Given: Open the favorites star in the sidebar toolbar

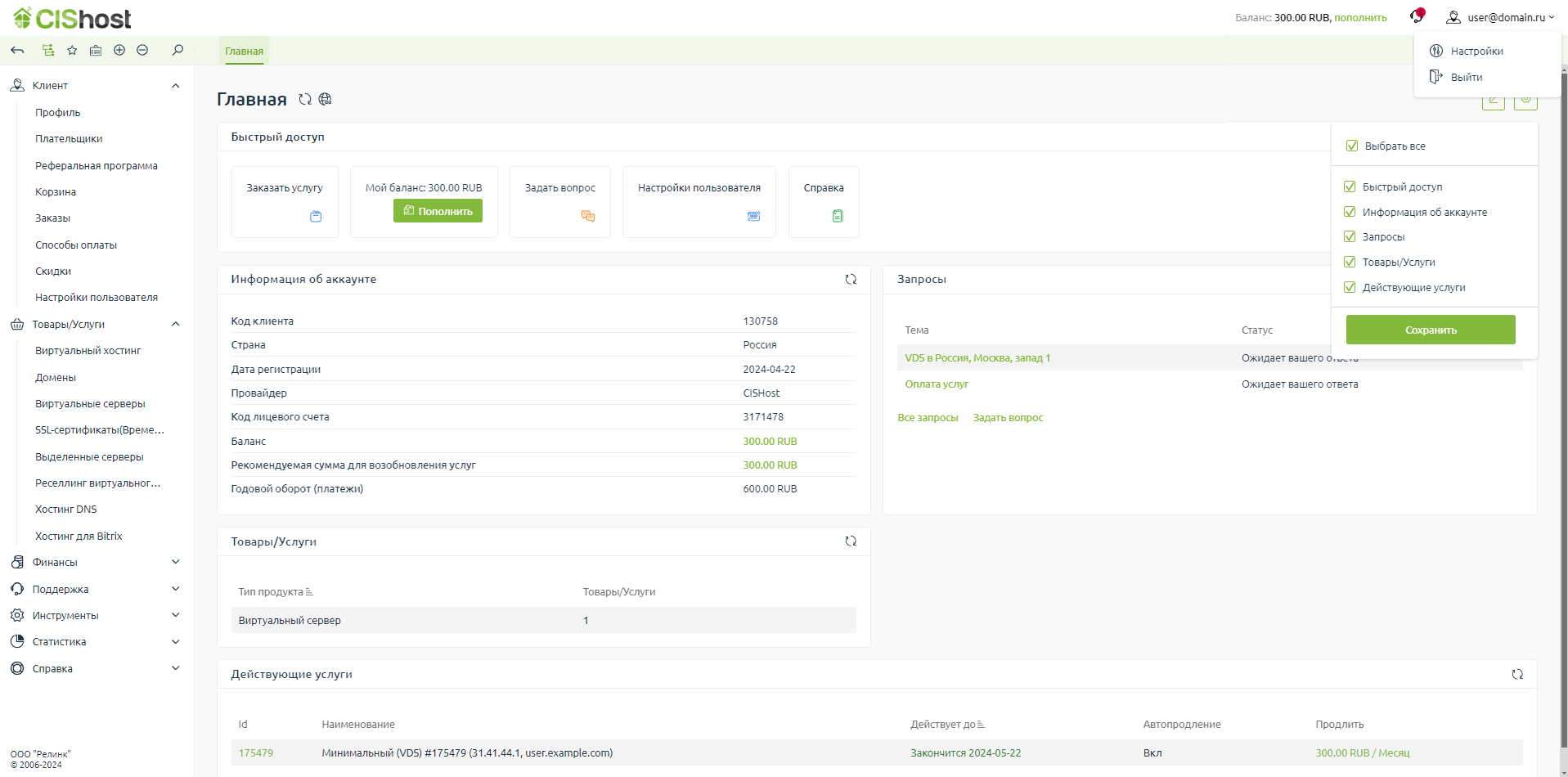Looking at the screenshot, I should point(72,51).
